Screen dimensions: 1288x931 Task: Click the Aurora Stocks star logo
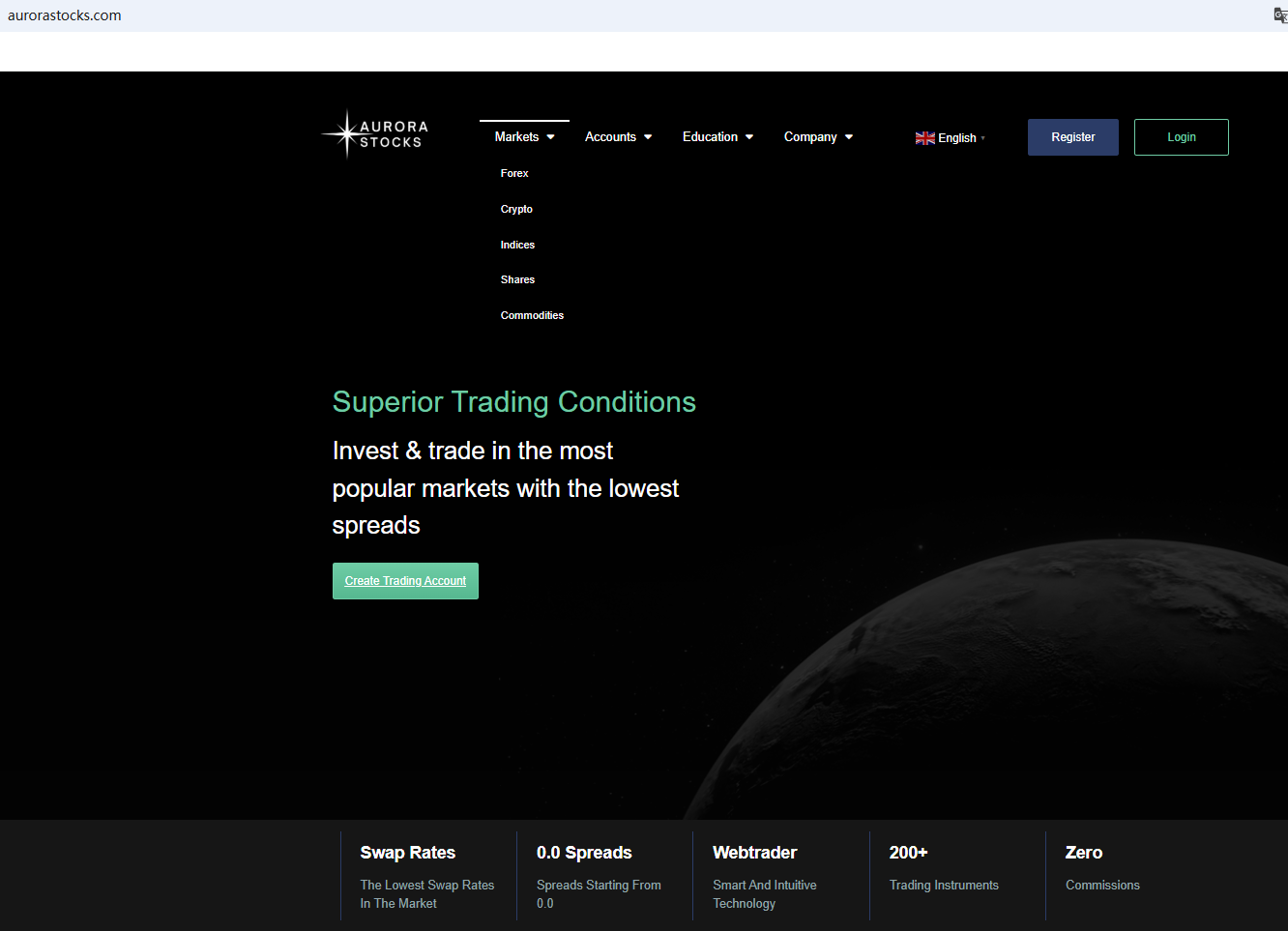point(346,134)
